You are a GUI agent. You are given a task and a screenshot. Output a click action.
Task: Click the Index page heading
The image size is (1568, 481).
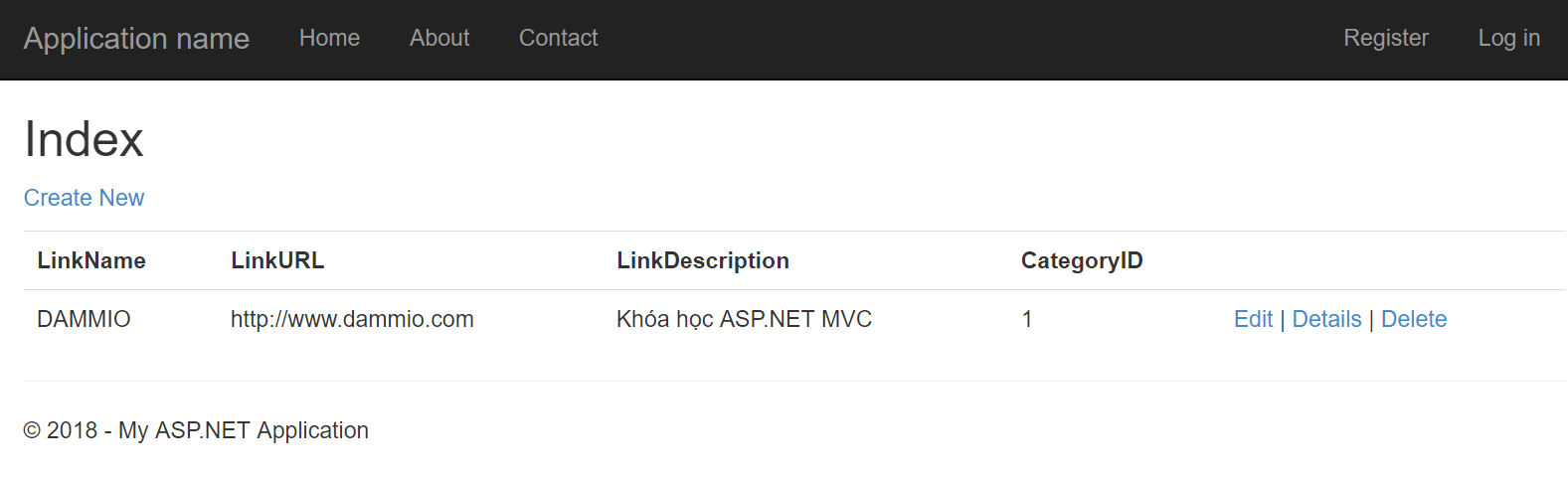84,139
